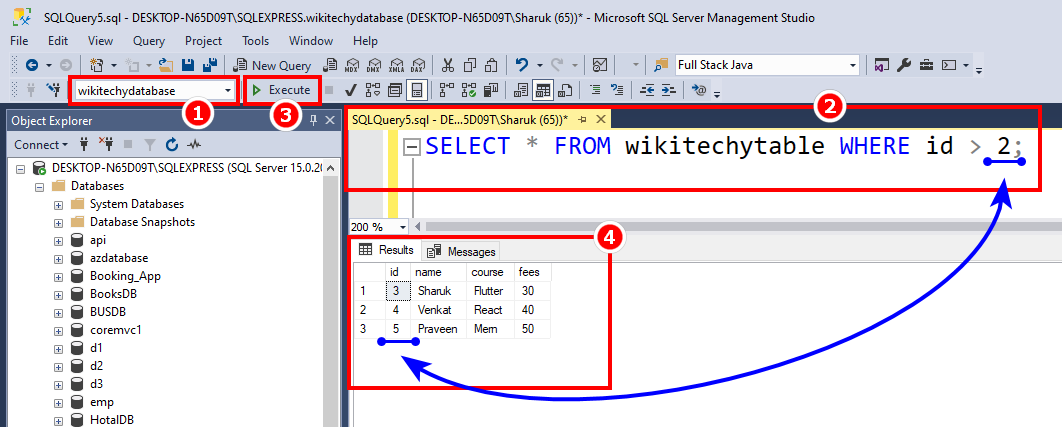Toggle Results to Grid output mode
The height and width of the screenshot is (427, 1062).
pos(543,90)
